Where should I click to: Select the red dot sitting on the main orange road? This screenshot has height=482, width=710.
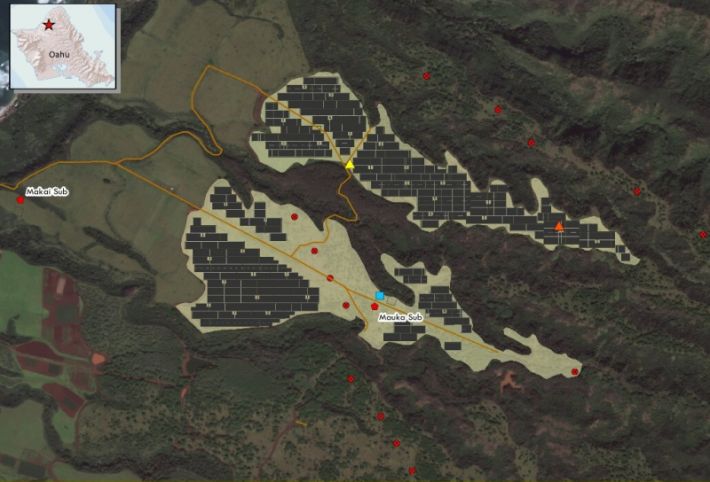pyautogui.click(x=330, y=278)
